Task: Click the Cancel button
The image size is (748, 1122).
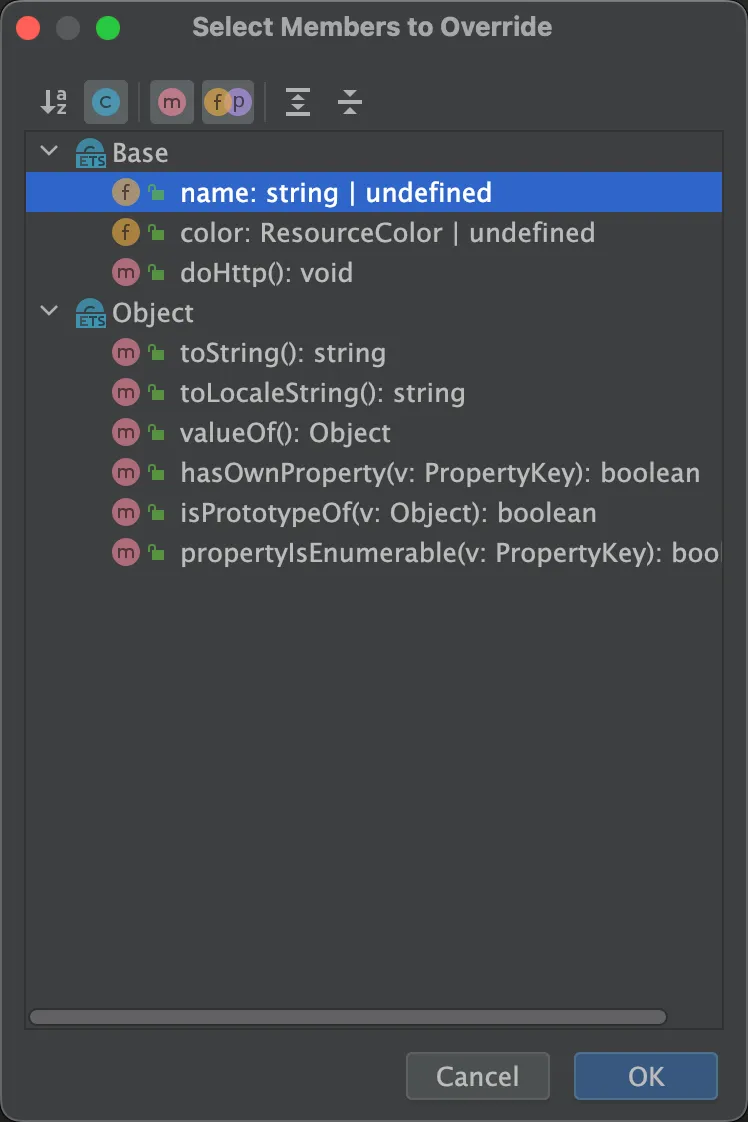Action: tap(477, 1076)
